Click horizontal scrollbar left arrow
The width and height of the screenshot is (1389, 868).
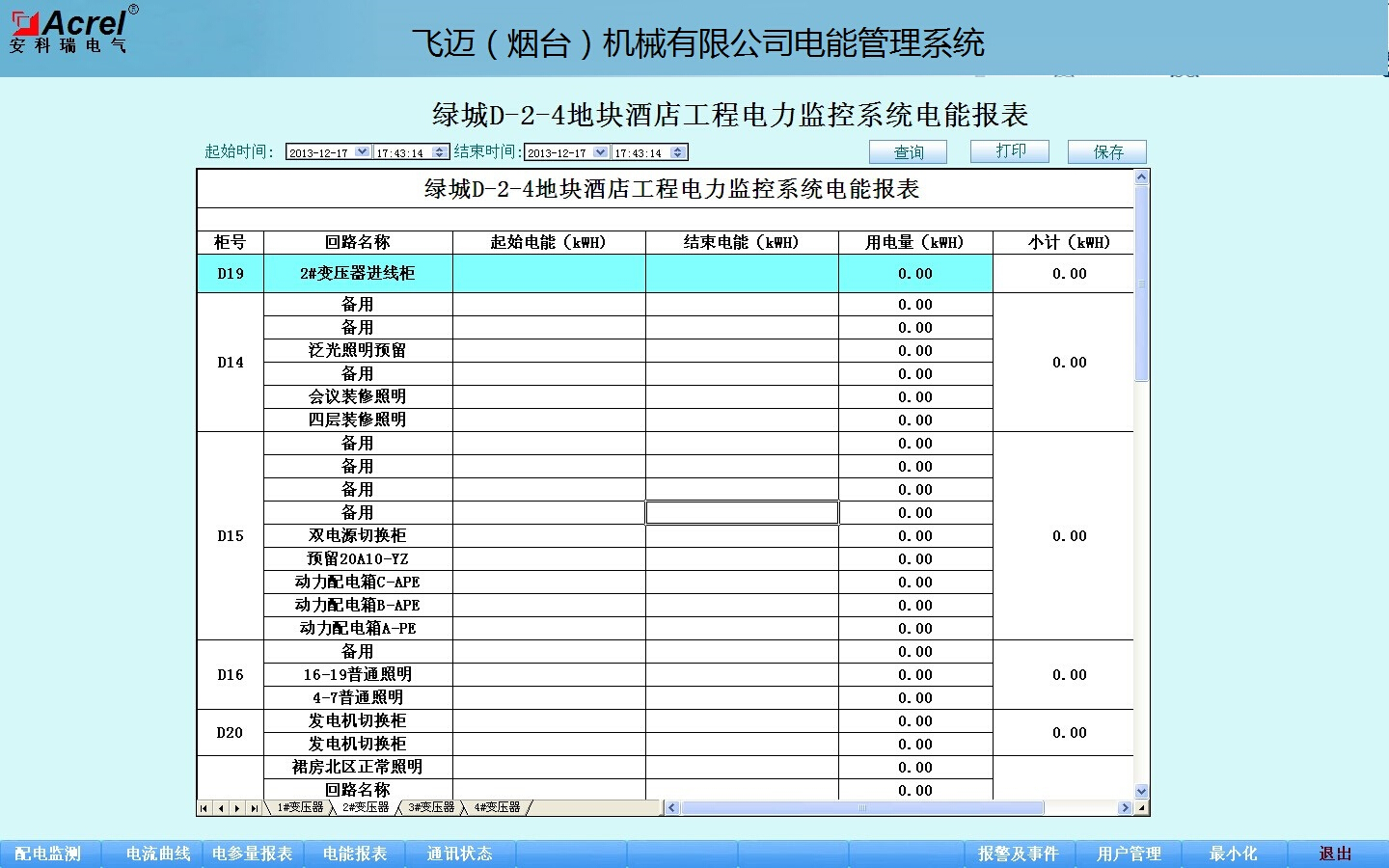[672, 808]
